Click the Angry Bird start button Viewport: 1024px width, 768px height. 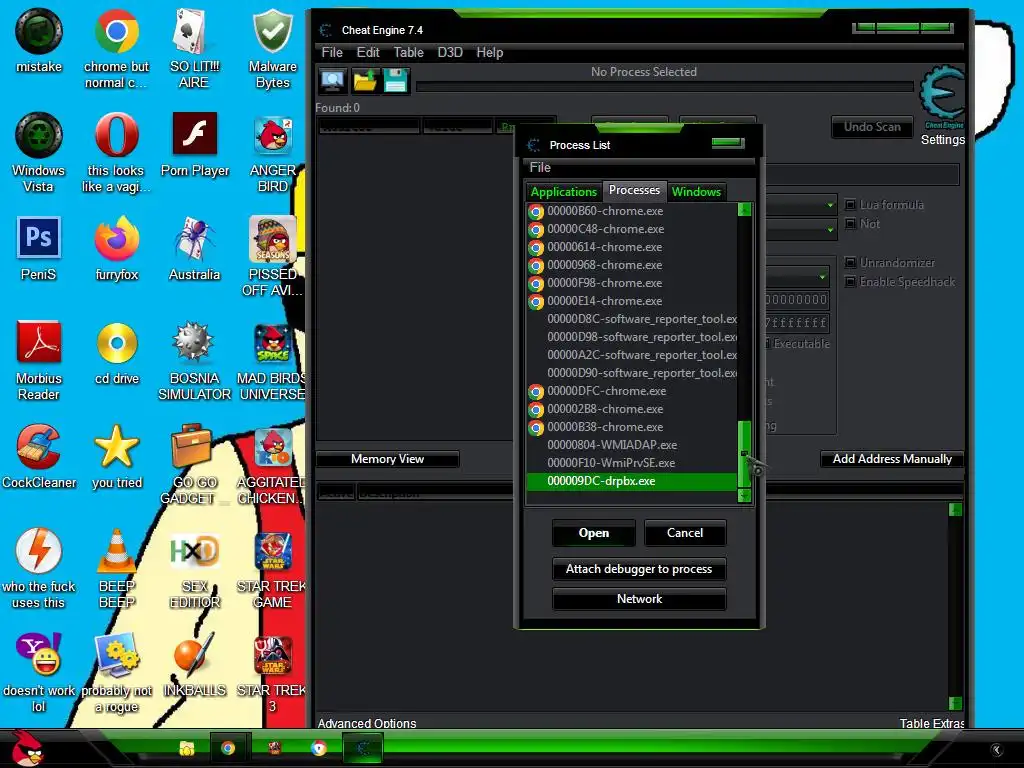tap(26, 748)
